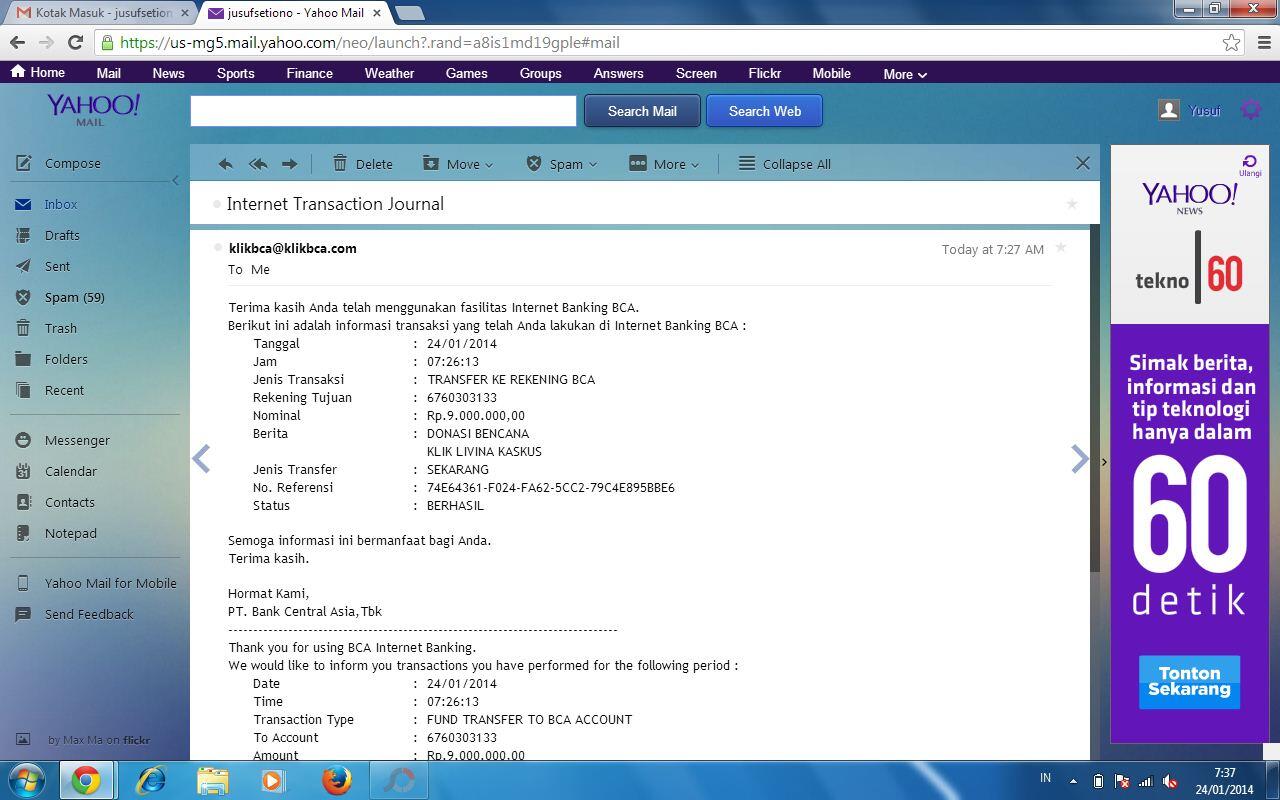
Task: Toggle the star beside Today at 7:27 AM
Action: 1061,248
